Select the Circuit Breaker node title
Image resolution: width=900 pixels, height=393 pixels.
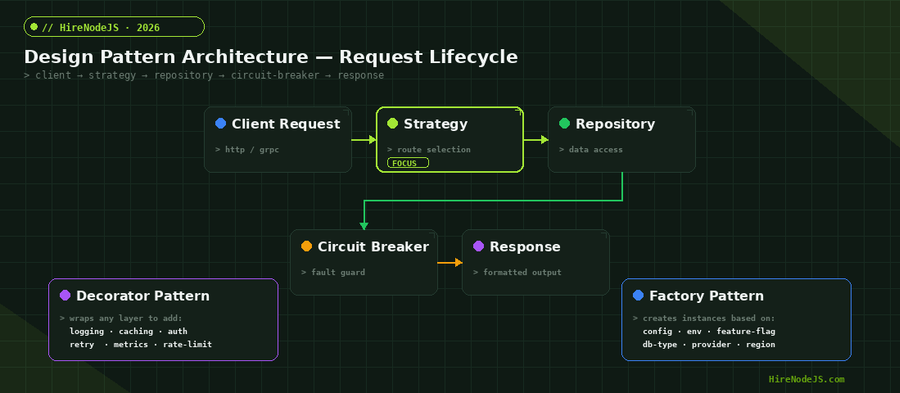[373, 247]
